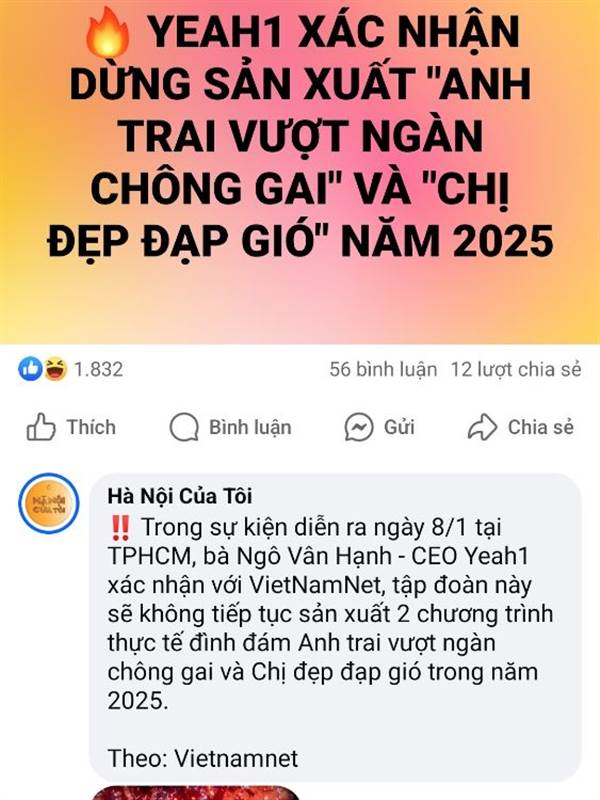
Task: Open the Hà Nội Của Tôi commenter name
Action: coord(180,496)
